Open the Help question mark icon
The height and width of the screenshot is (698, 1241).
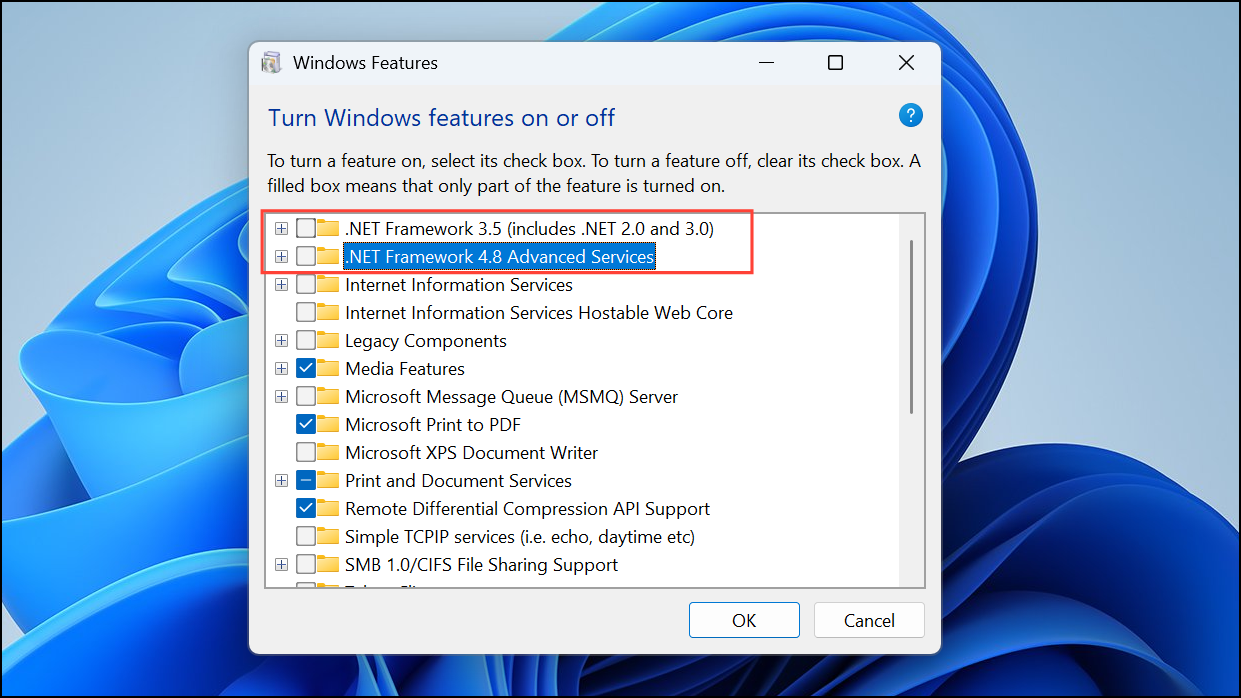coord(910,115)
